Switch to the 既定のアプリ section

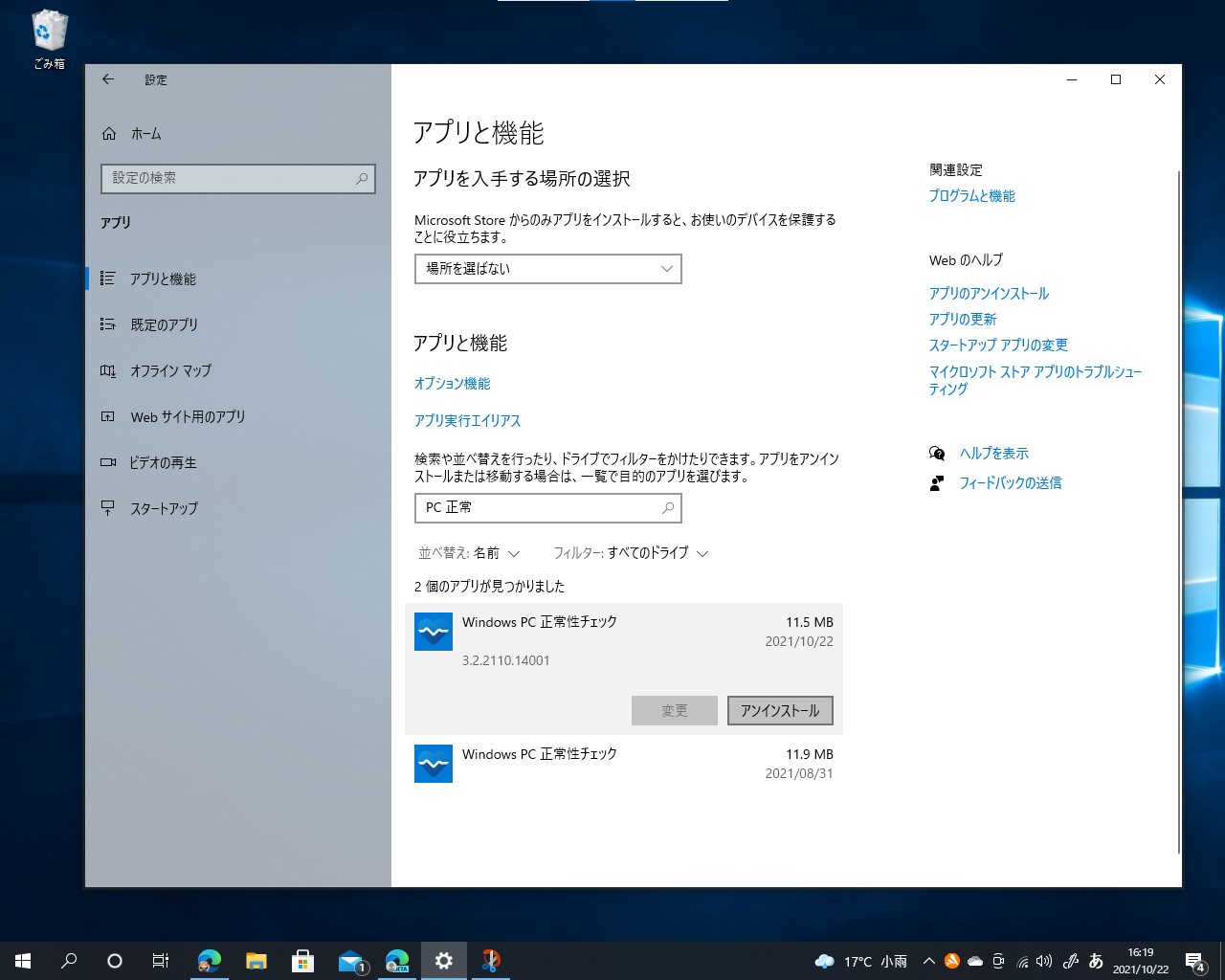[164, 324]
